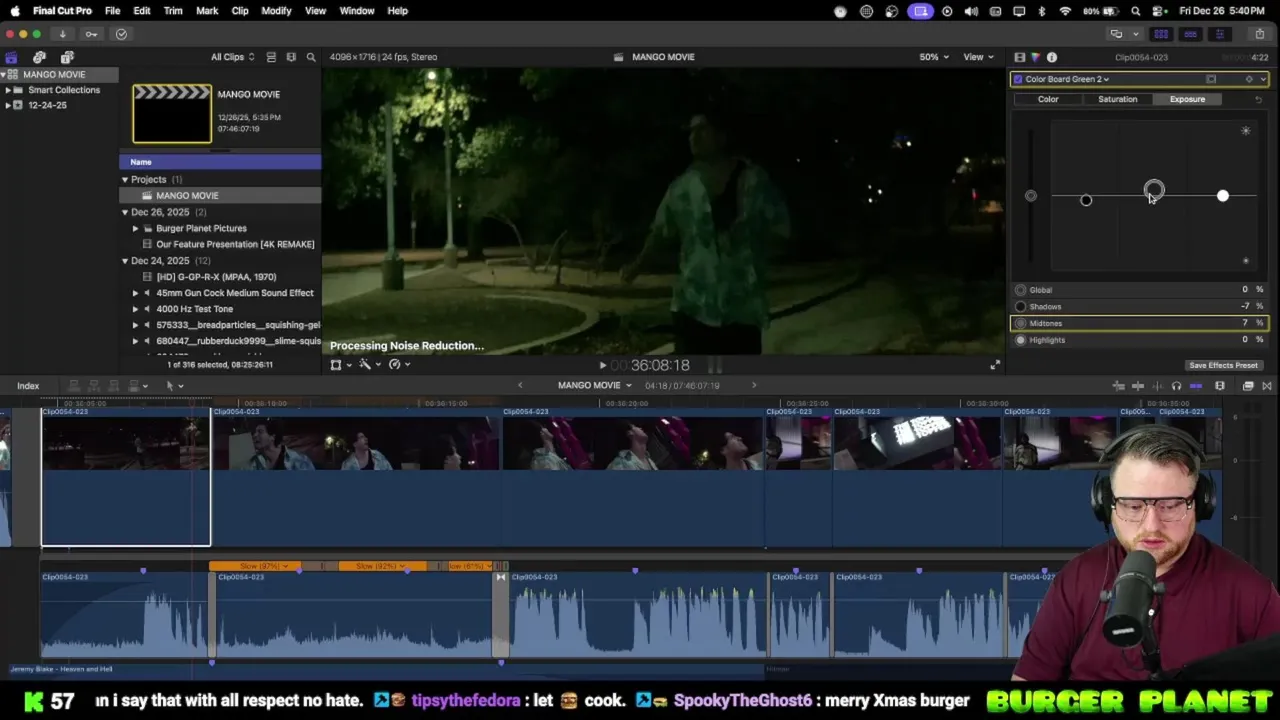
Task: Open the Photos and Audio sidebar
Action: (x=39, y=57)
